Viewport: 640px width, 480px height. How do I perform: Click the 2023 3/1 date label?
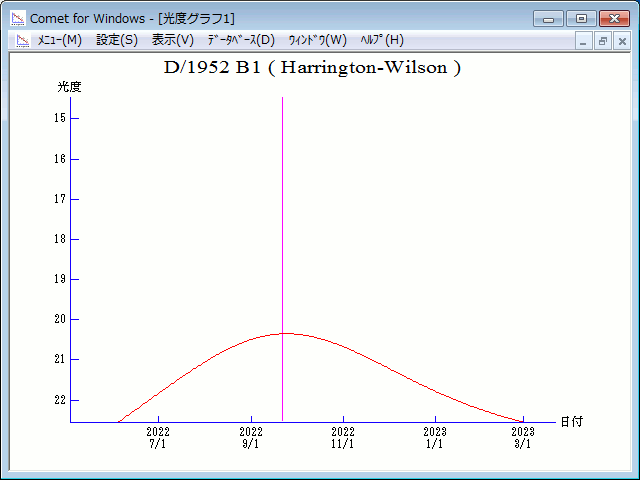[523, 438]
